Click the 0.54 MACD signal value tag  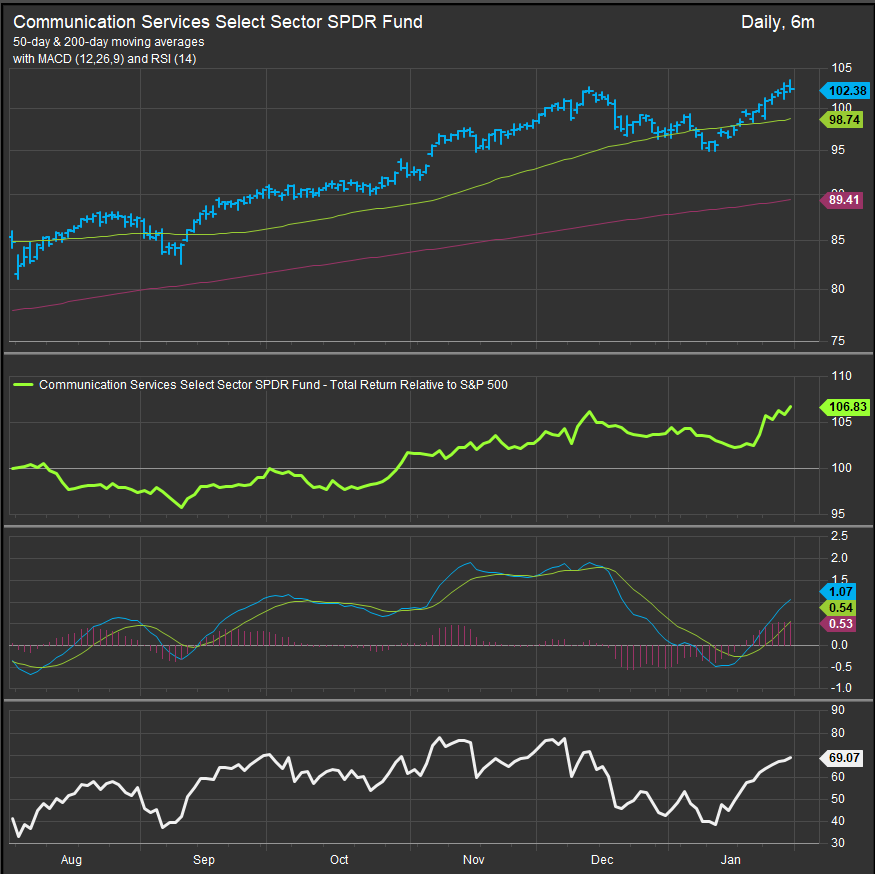838,608
